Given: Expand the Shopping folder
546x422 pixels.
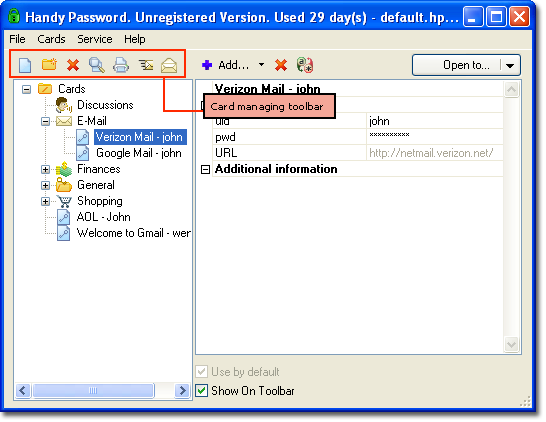Looking at the screenshot, I should tap(45, 201).
